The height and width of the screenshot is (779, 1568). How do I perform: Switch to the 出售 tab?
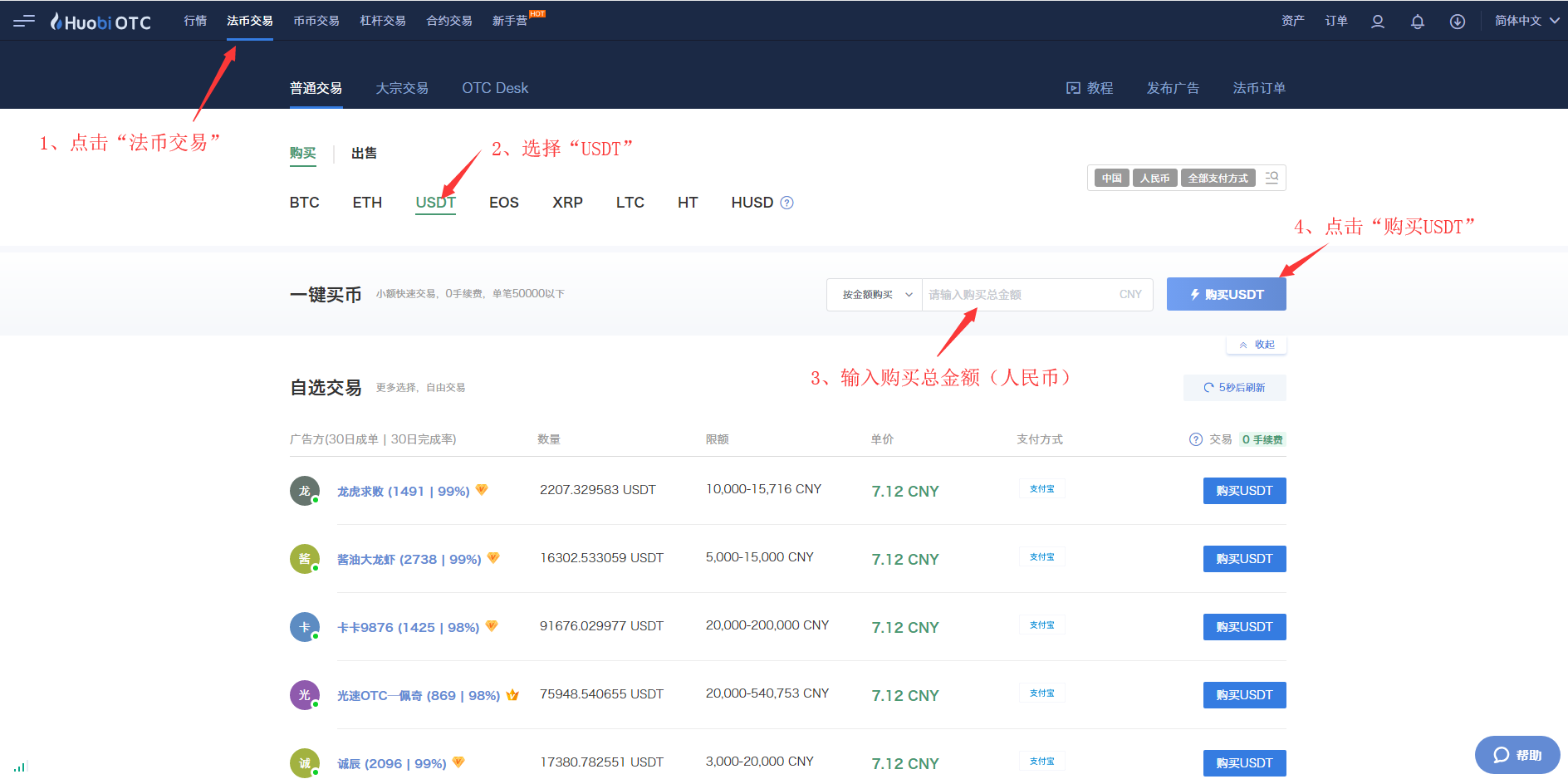tap(364, 153)
